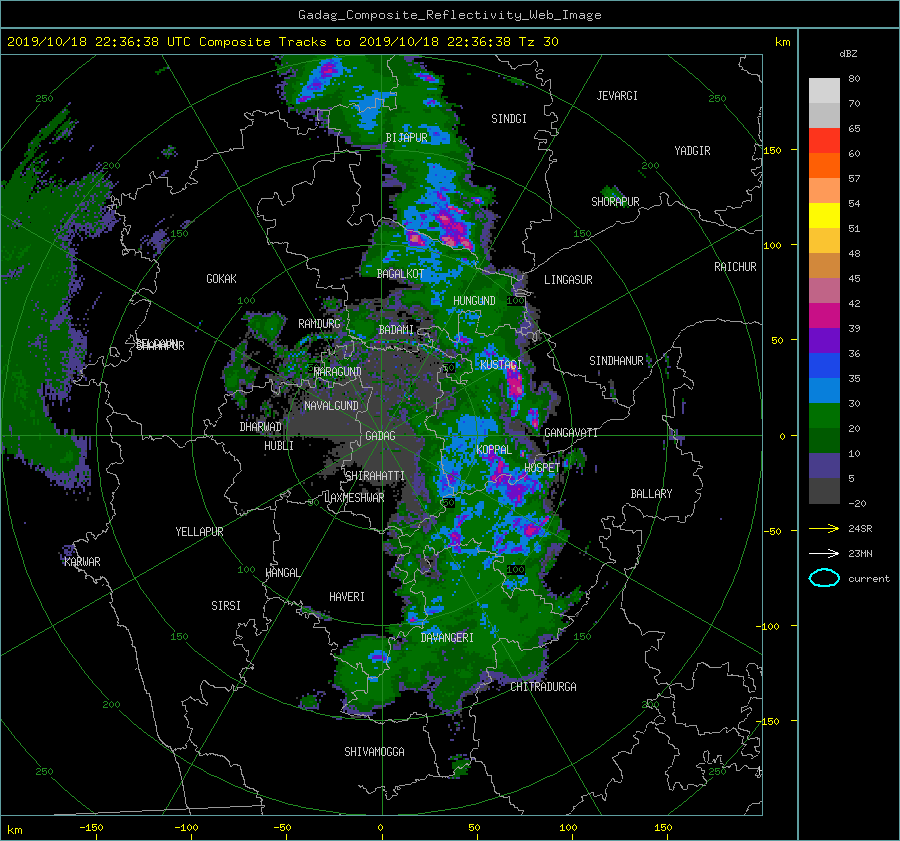This screenshot has width=900, height=841.
Task: Click the YADGIR city label
Action: point(692,151)
